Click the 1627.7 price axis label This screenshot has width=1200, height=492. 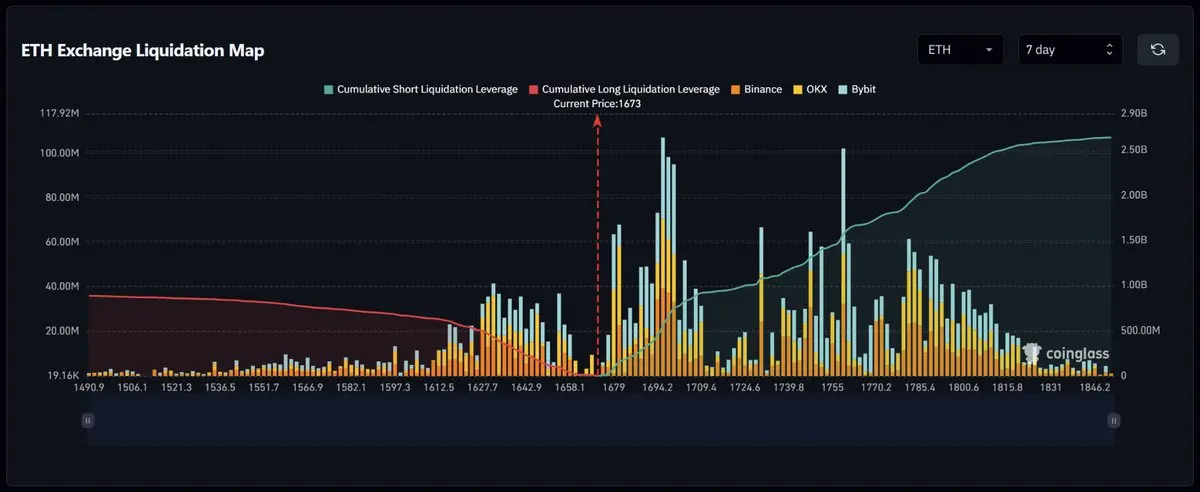tap(482, 388)
